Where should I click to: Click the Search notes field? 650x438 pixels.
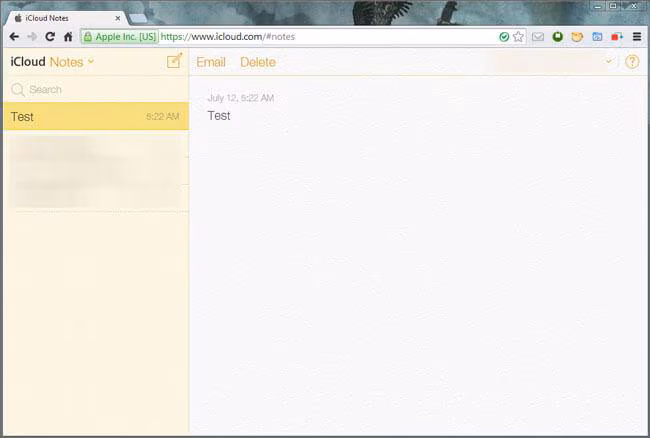[96, 89]
